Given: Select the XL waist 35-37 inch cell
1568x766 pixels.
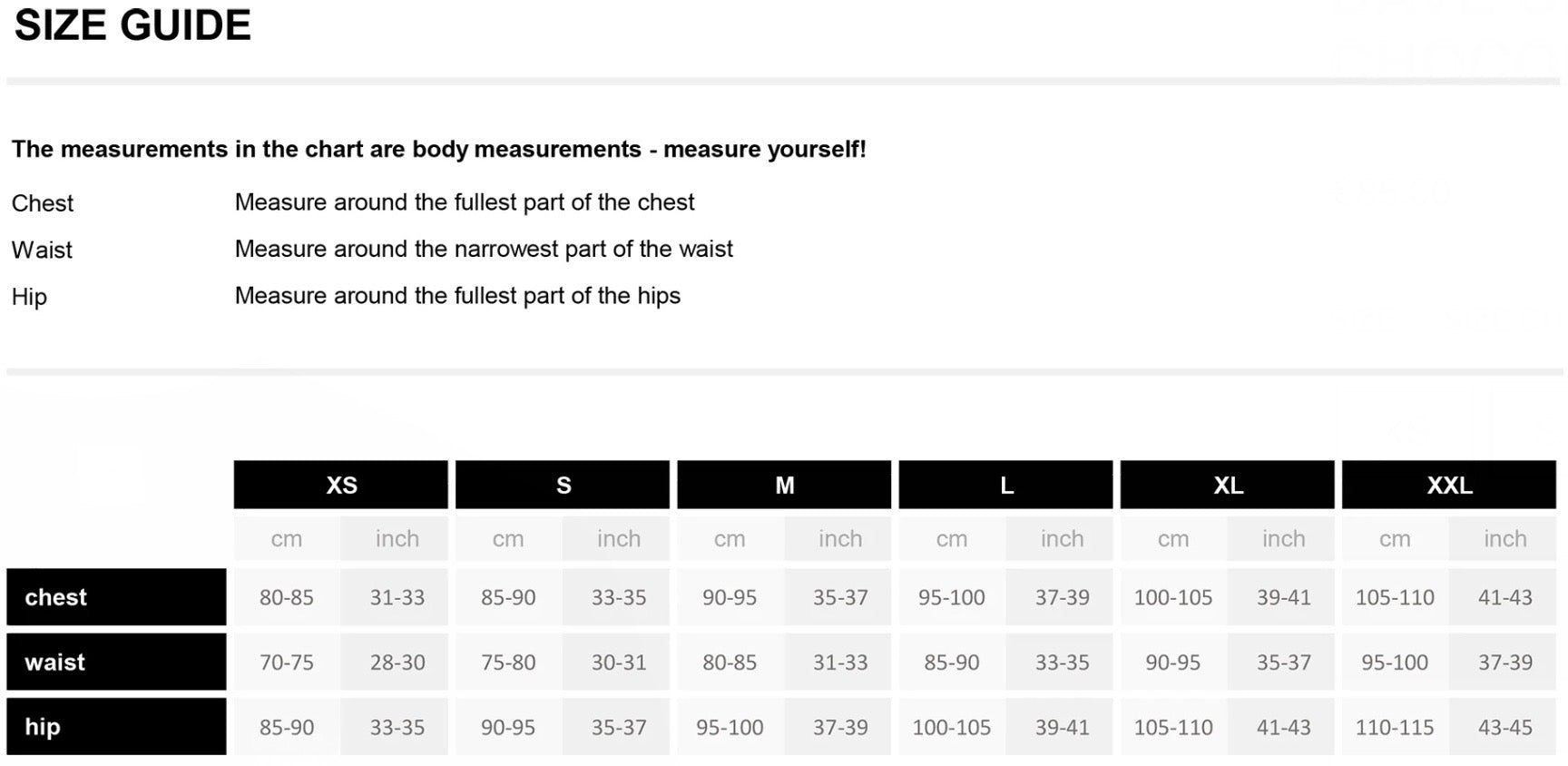Looking at the screenshot, I should [1283, 663].
